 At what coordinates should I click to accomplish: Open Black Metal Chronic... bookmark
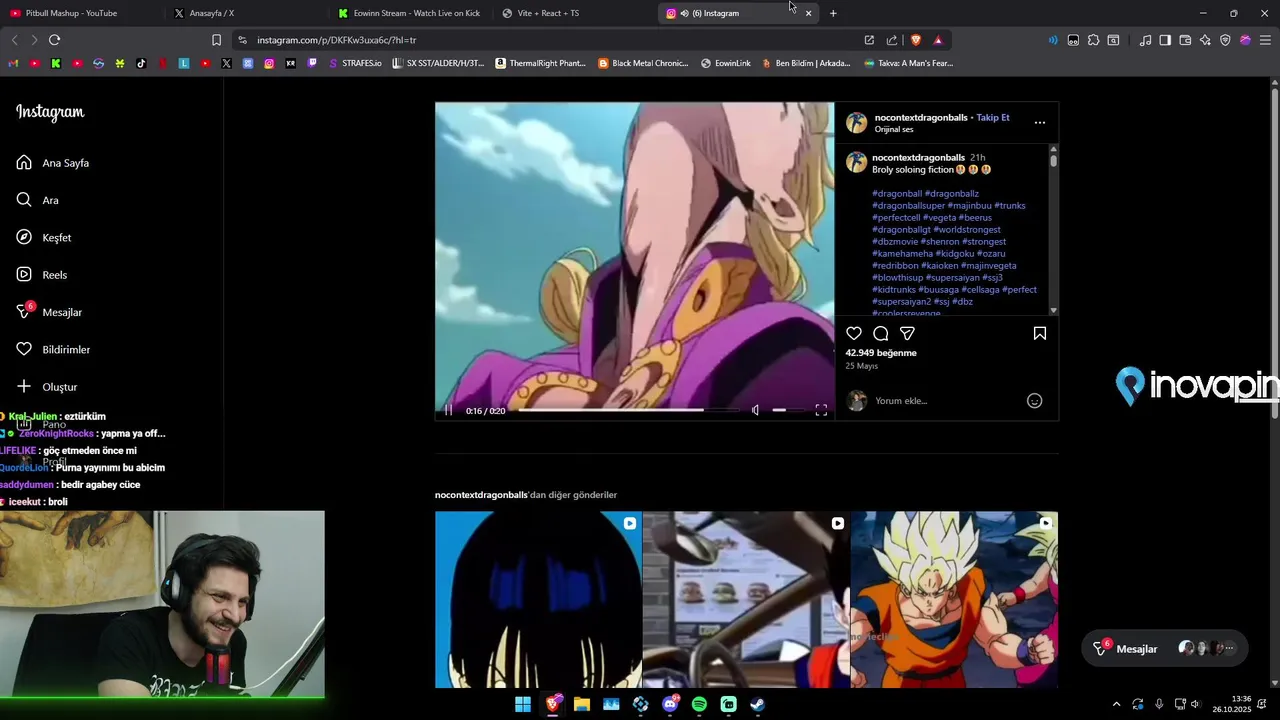[643, 63]
